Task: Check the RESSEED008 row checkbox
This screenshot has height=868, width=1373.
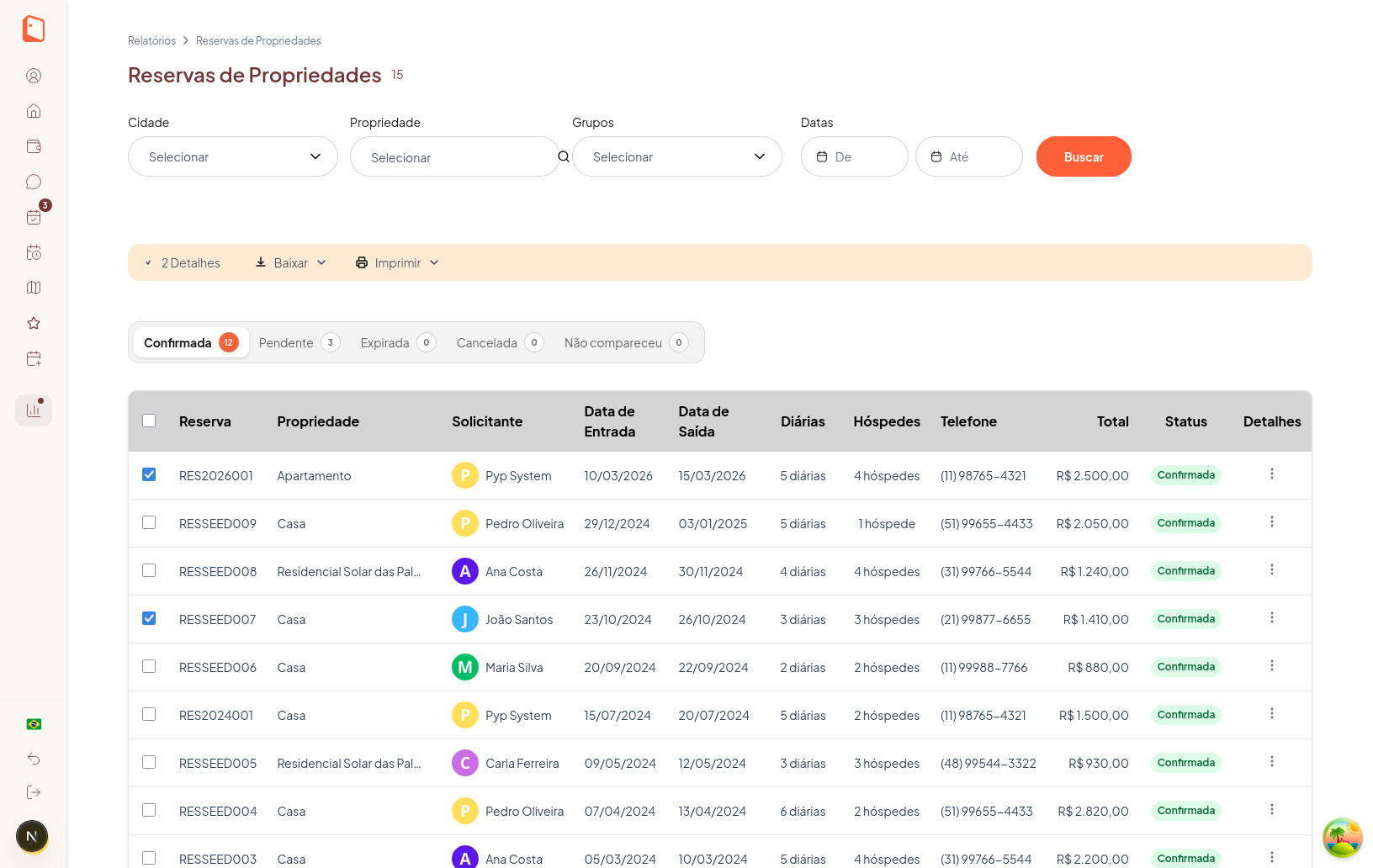Action: pos(149,570)
